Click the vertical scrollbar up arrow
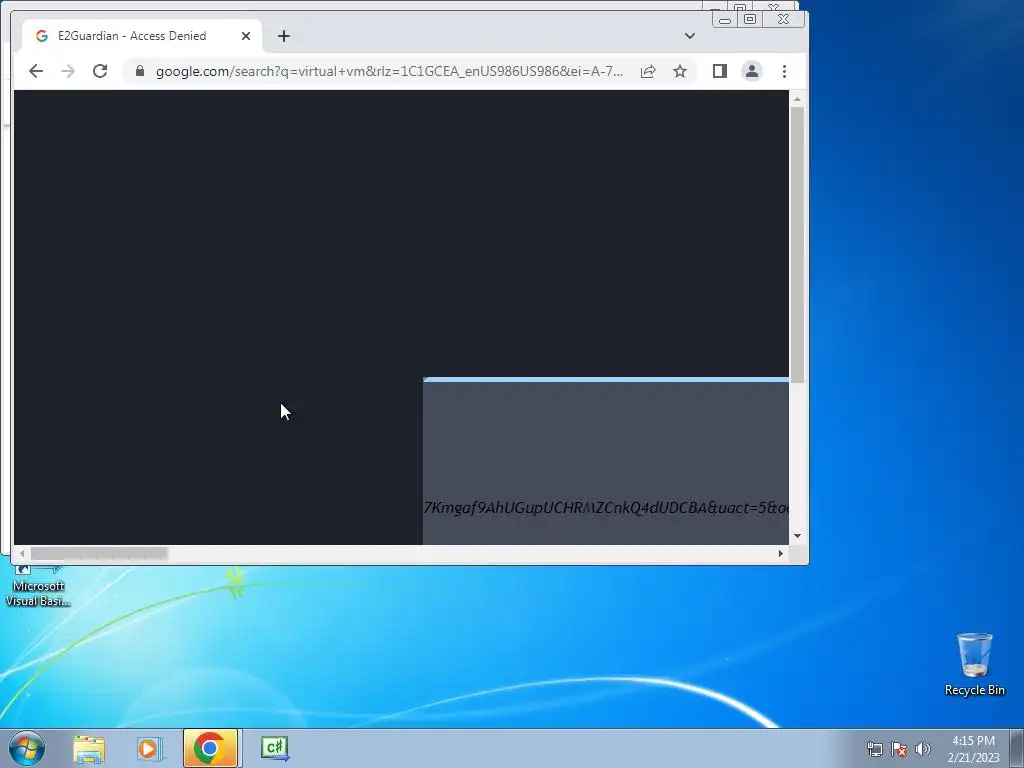Screen dimensions: 1024x768 (x=797, y=99)
